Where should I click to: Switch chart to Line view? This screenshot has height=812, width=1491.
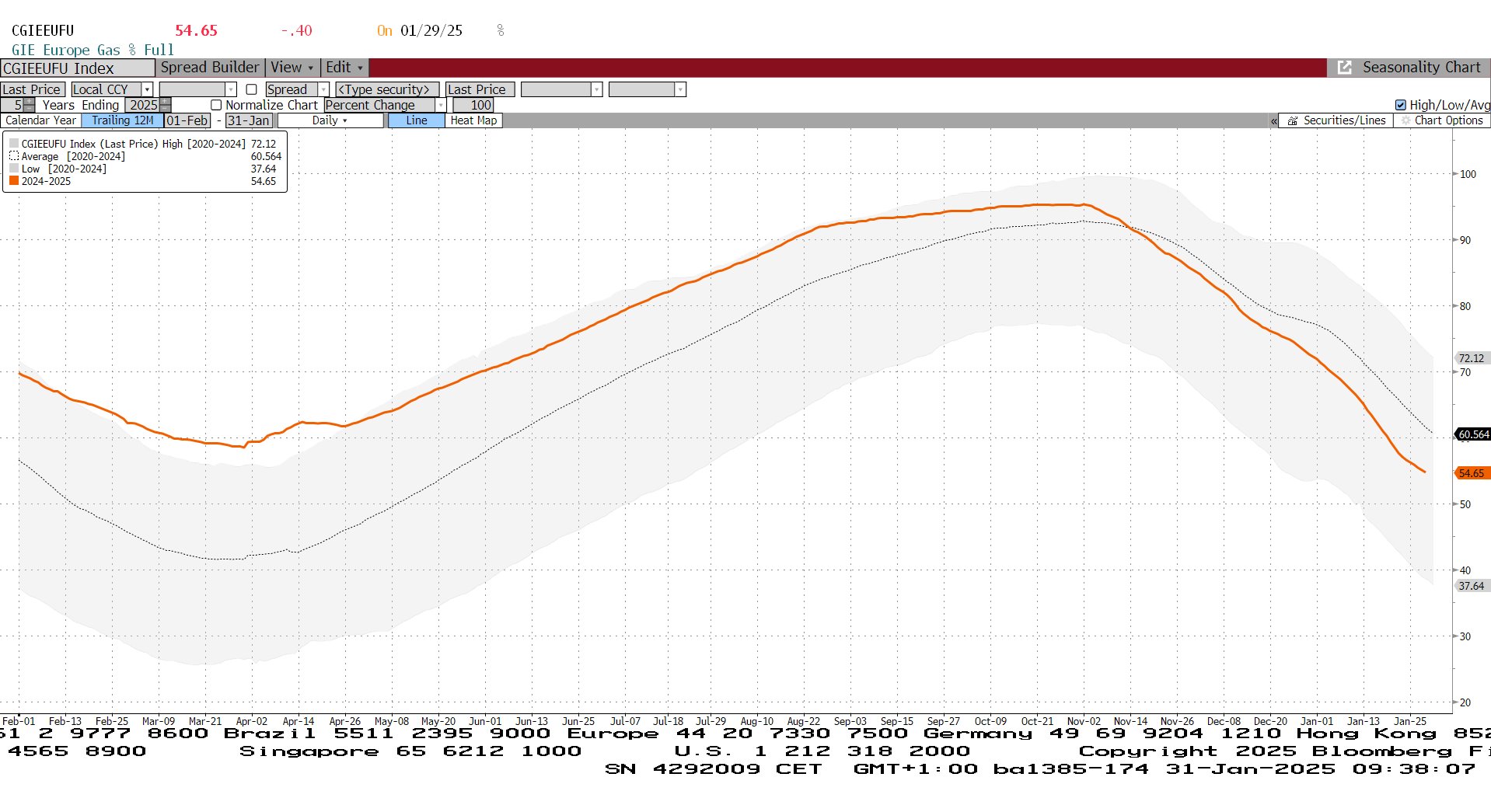417,120
